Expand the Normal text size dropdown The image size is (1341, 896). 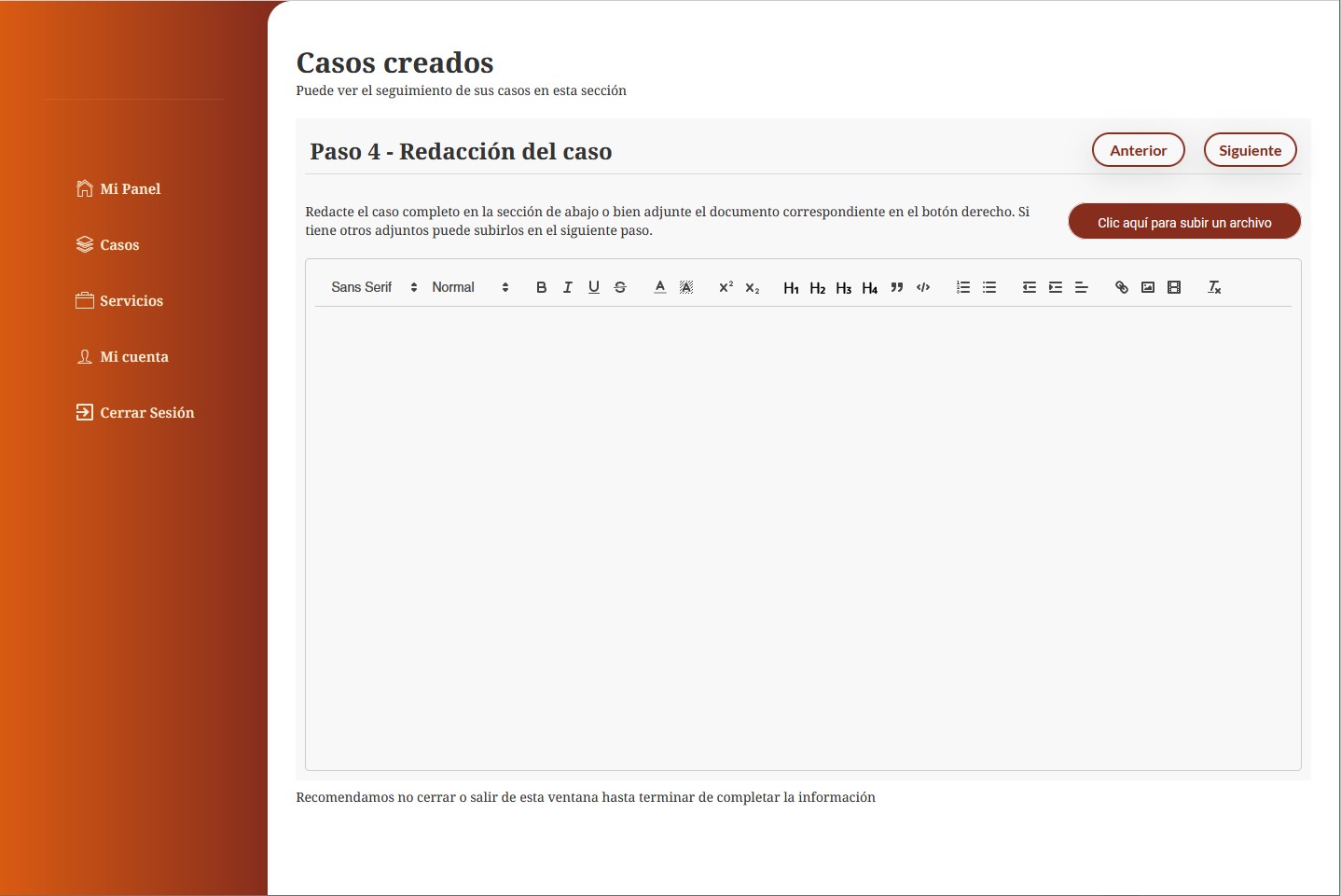(x=470, y=287)
